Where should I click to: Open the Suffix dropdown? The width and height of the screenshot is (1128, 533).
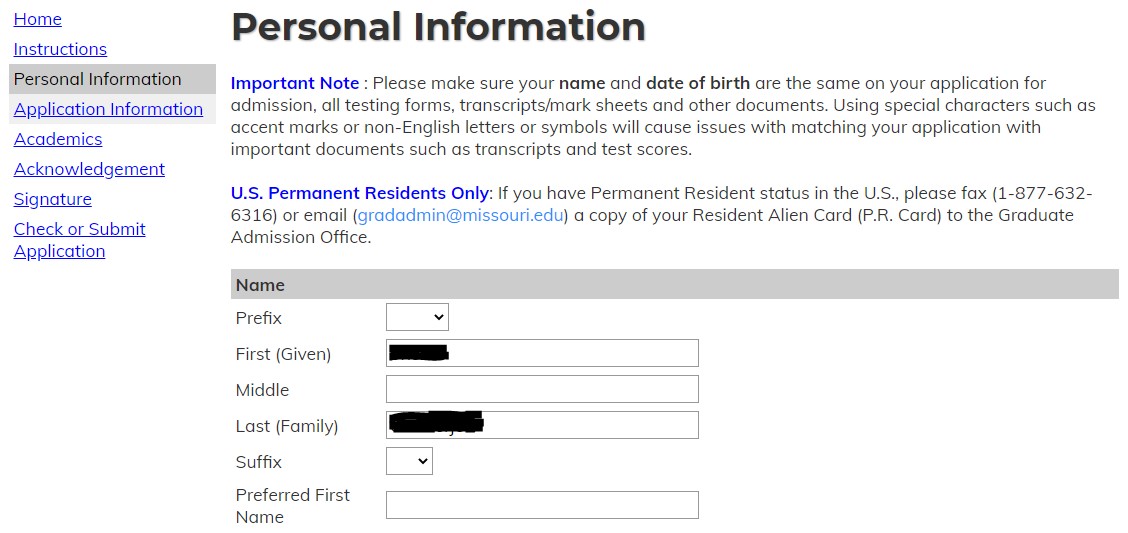coord(409,461)
